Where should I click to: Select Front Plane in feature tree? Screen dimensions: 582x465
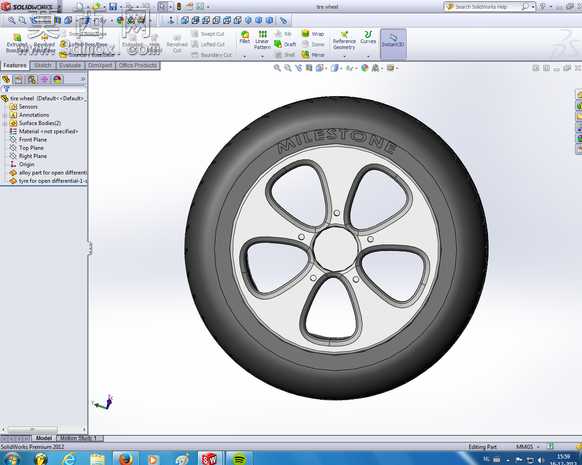pos(28,139)
